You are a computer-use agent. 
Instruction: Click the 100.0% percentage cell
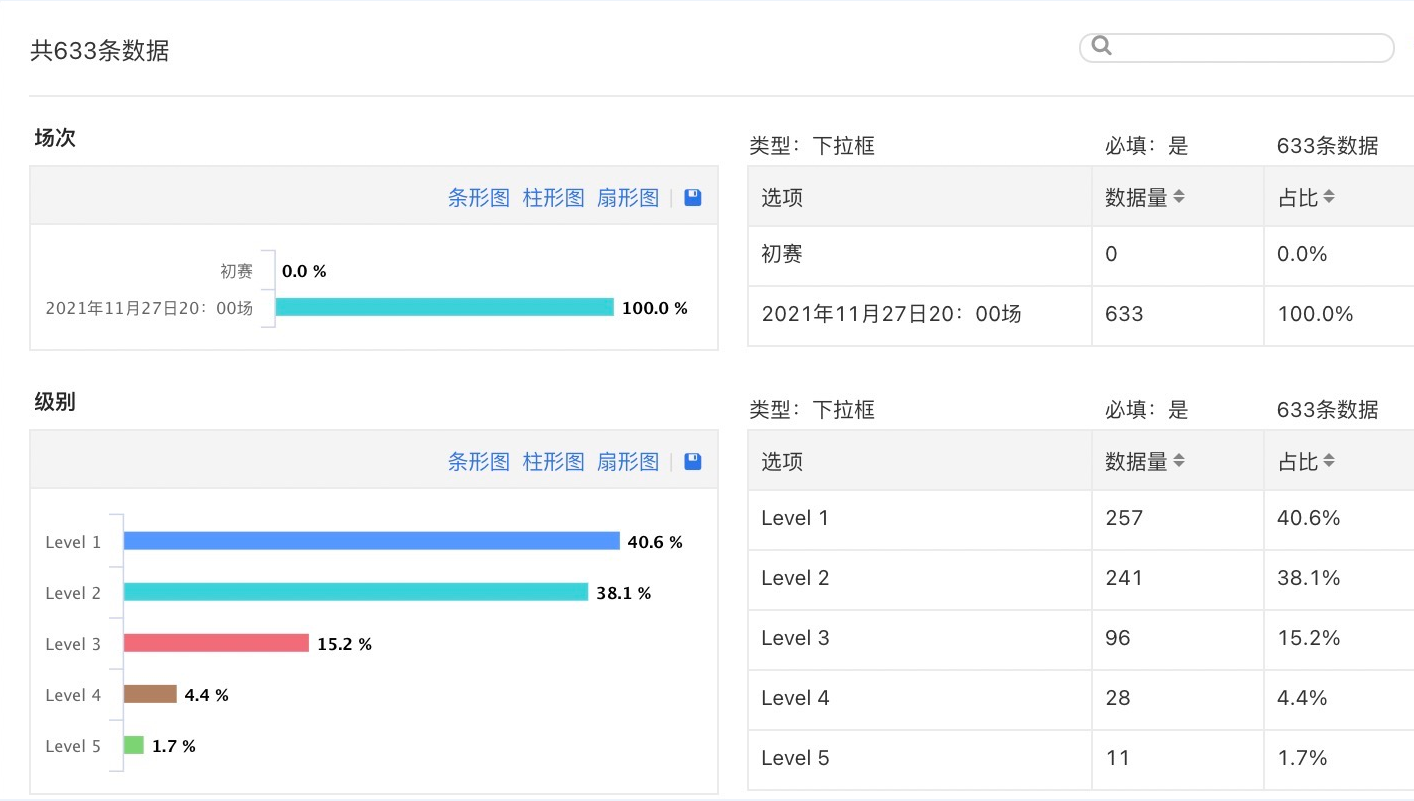1339,315
